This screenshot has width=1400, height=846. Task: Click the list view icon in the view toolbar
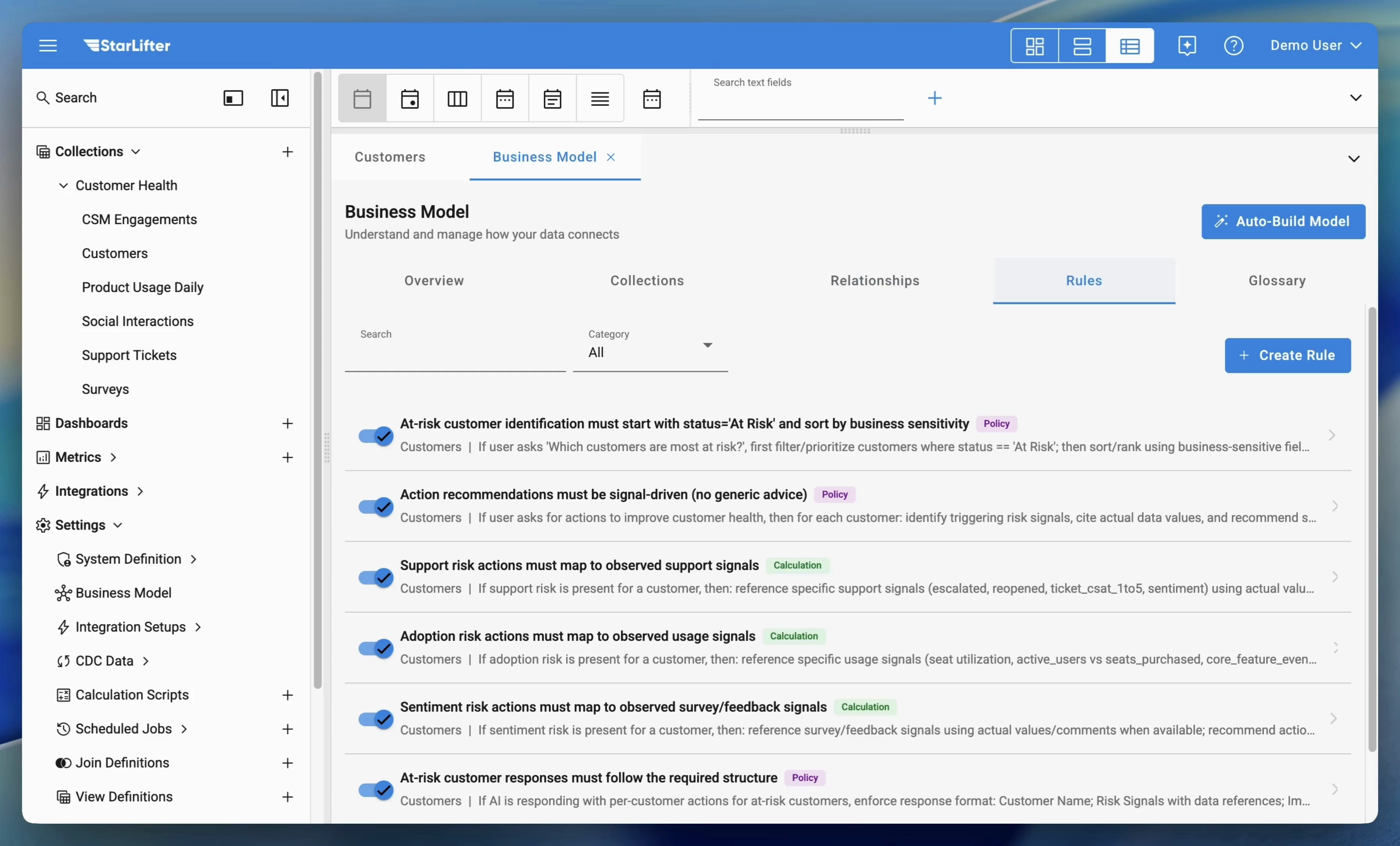point(1130,45)
